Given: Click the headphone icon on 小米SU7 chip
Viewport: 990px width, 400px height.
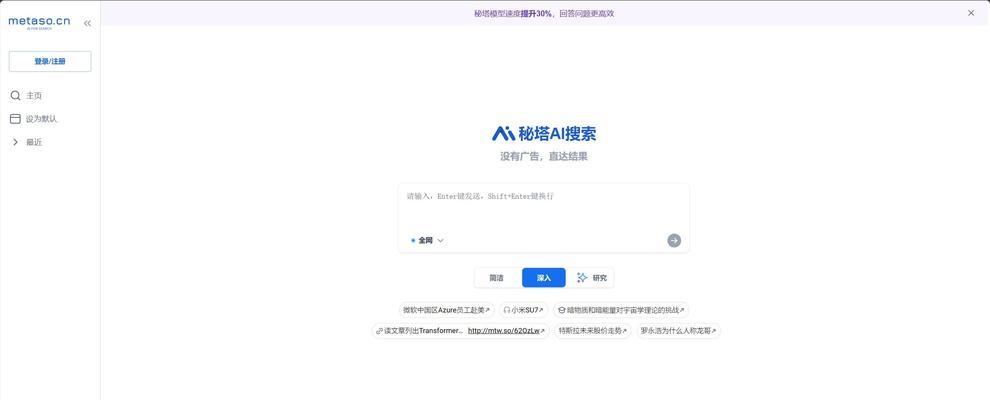Looking at the screenshot, I should 506,310.
